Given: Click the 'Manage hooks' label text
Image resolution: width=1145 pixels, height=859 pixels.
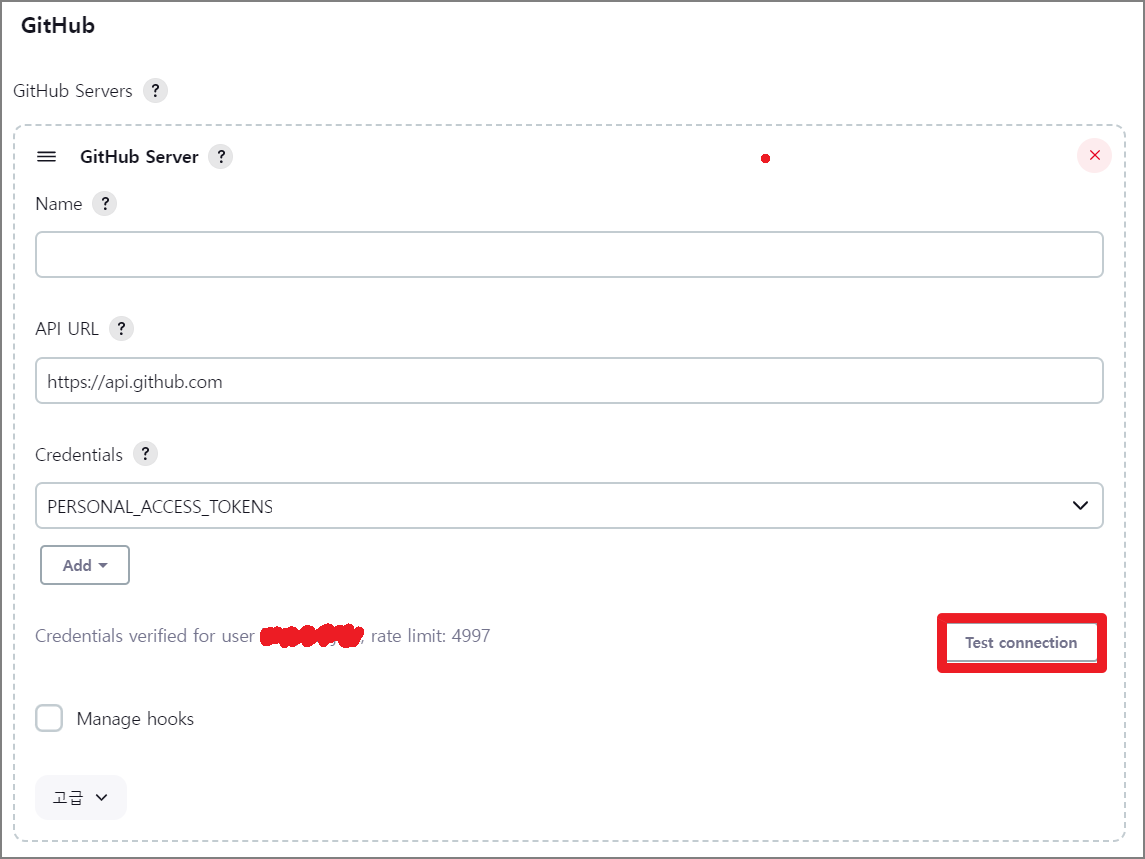Looking at the screenshot, I should [135, 719].
